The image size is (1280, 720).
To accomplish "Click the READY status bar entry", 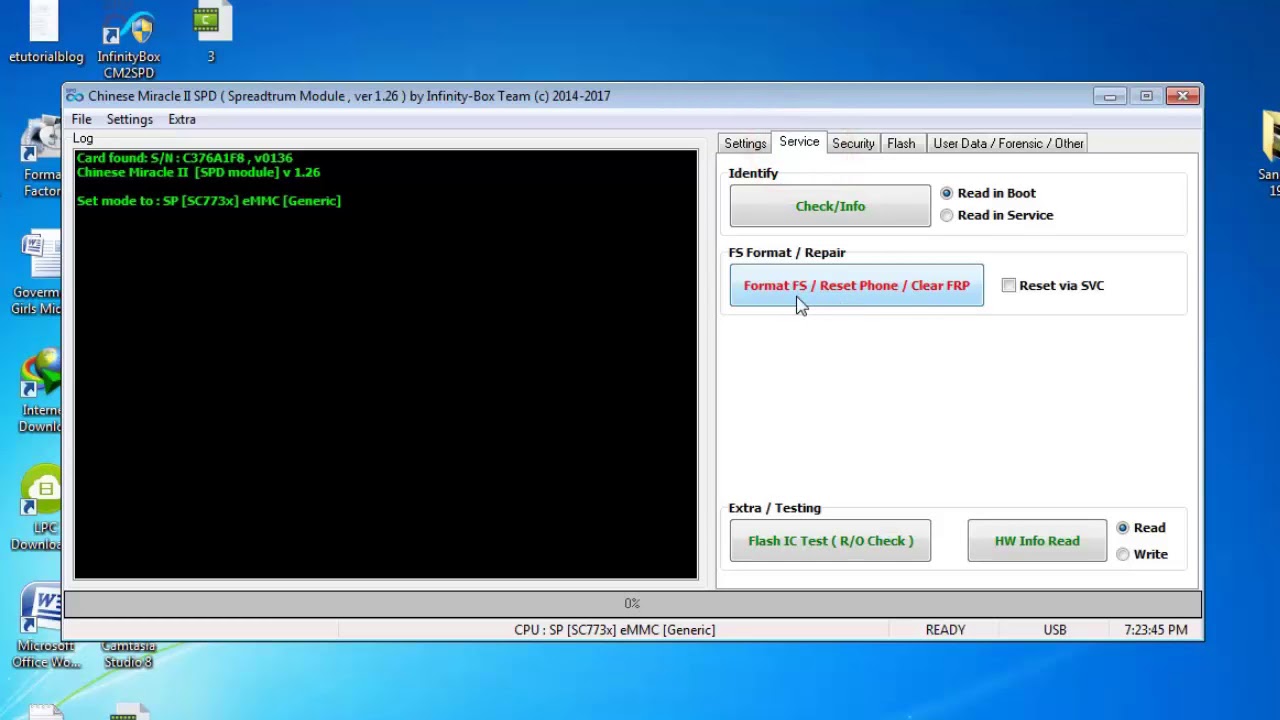I will [945, 630].
